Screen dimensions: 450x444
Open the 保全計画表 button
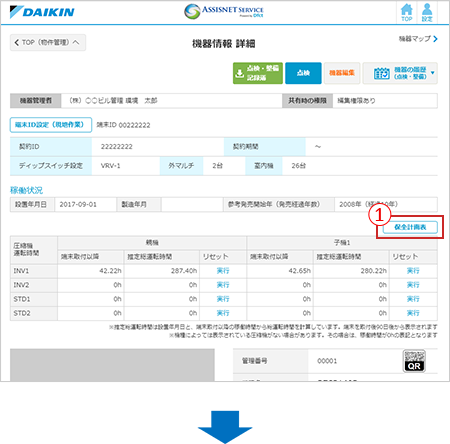pyautogui.click(x=410, y=227)
